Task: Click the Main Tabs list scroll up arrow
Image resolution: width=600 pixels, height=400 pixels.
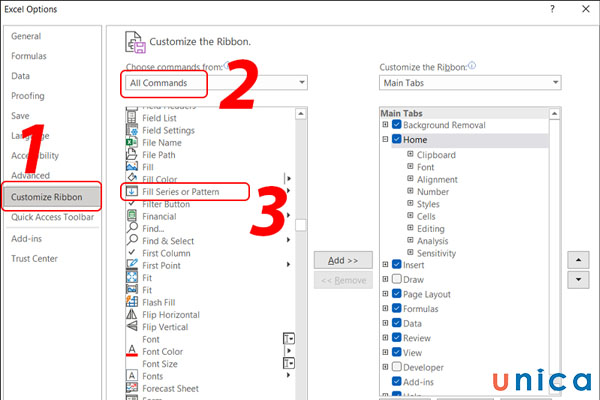Action: [x=554, y=114]
